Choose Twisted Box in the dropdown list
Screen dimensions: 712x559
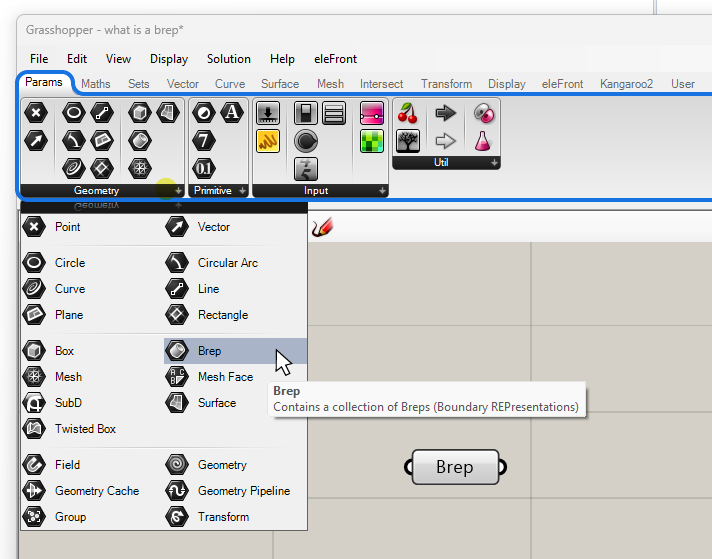coord(92,428)
